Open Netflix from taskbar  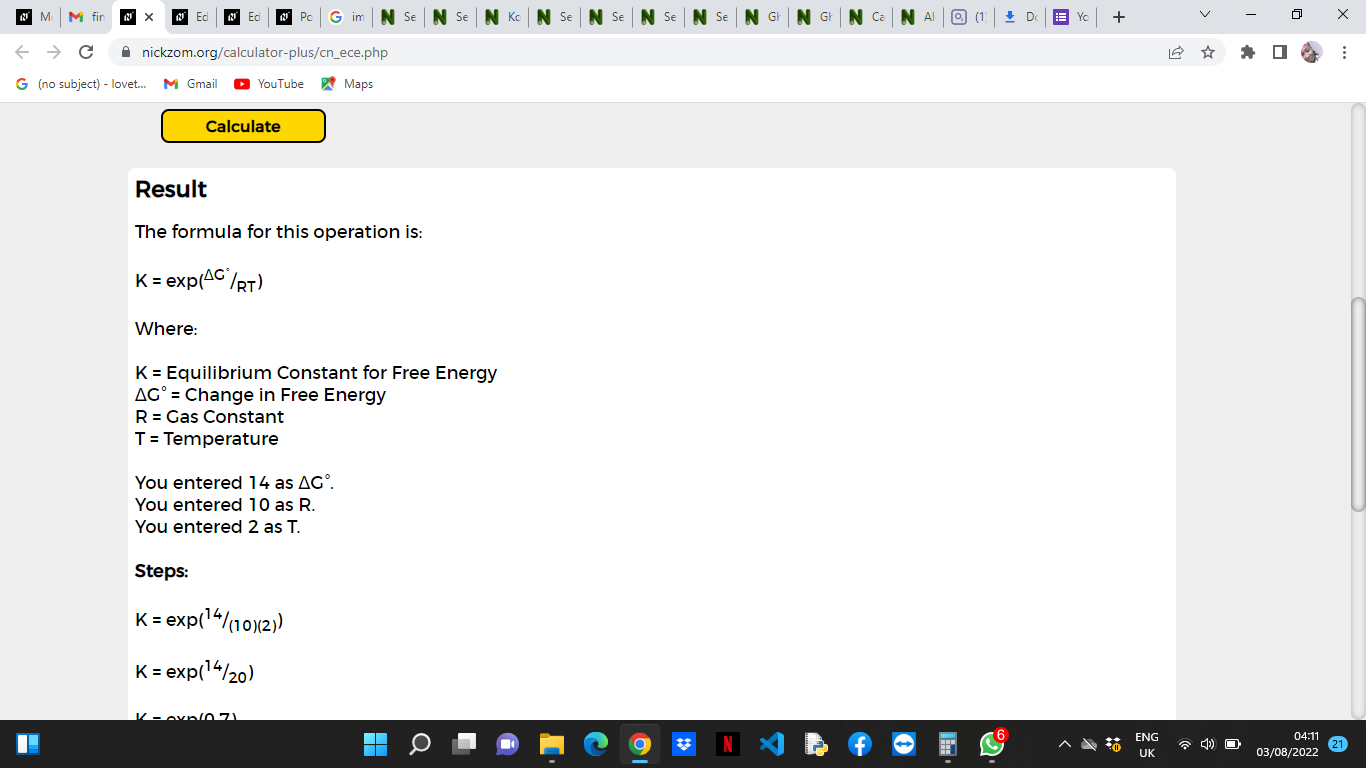pyautogui.click(x=728, y=744)
